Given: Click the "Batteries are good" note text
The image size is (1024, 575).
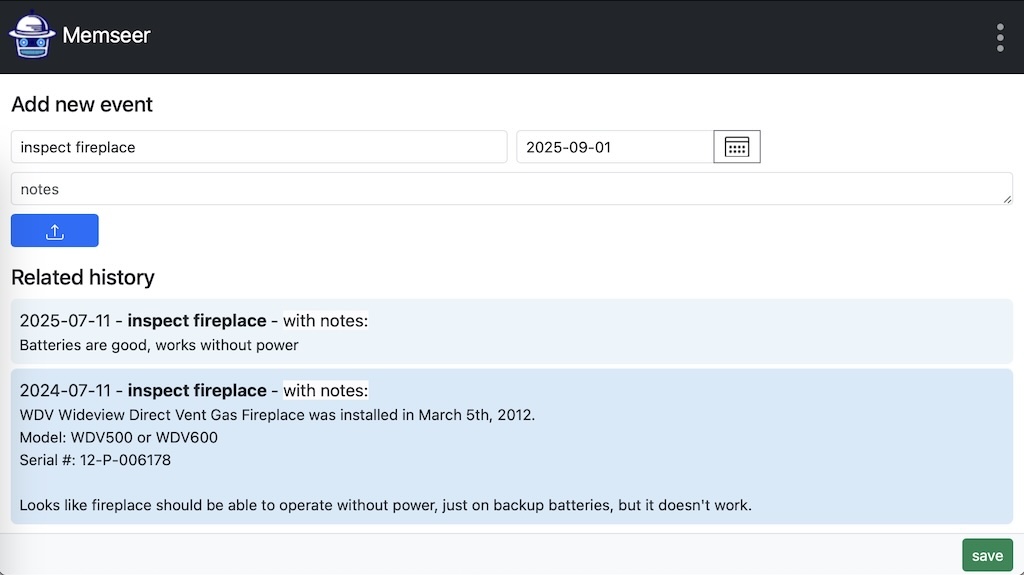Looking at the screenshot, I should click(159, 345).
